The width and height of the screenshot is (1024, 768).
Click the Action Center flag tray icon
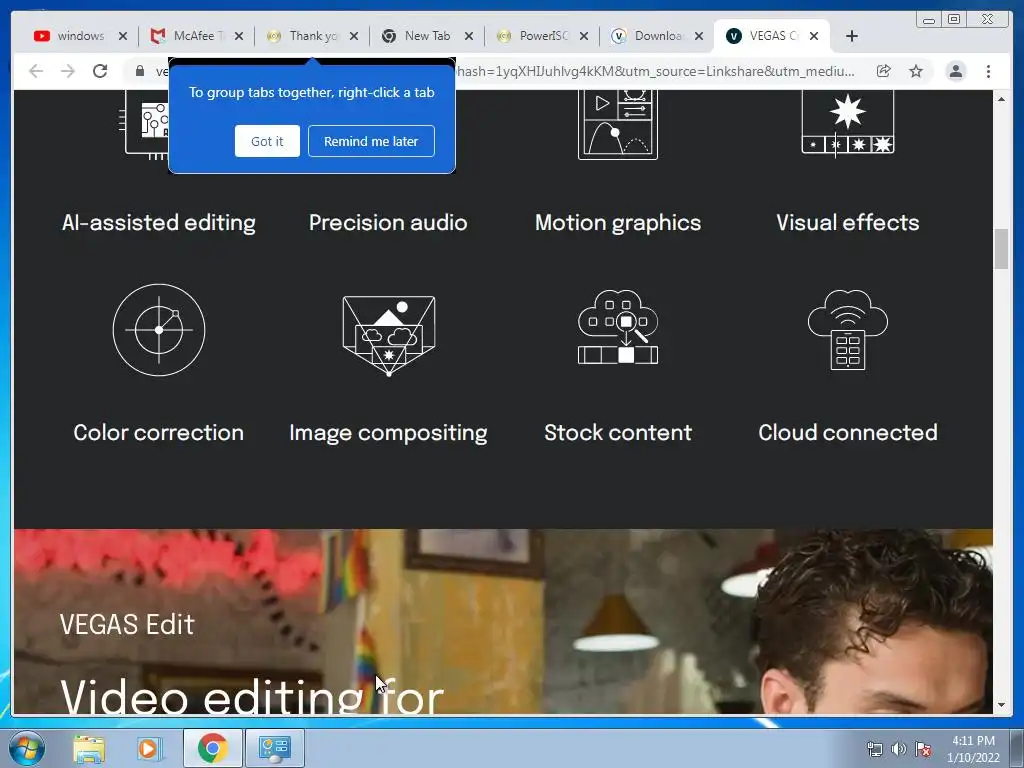(923, 749)
